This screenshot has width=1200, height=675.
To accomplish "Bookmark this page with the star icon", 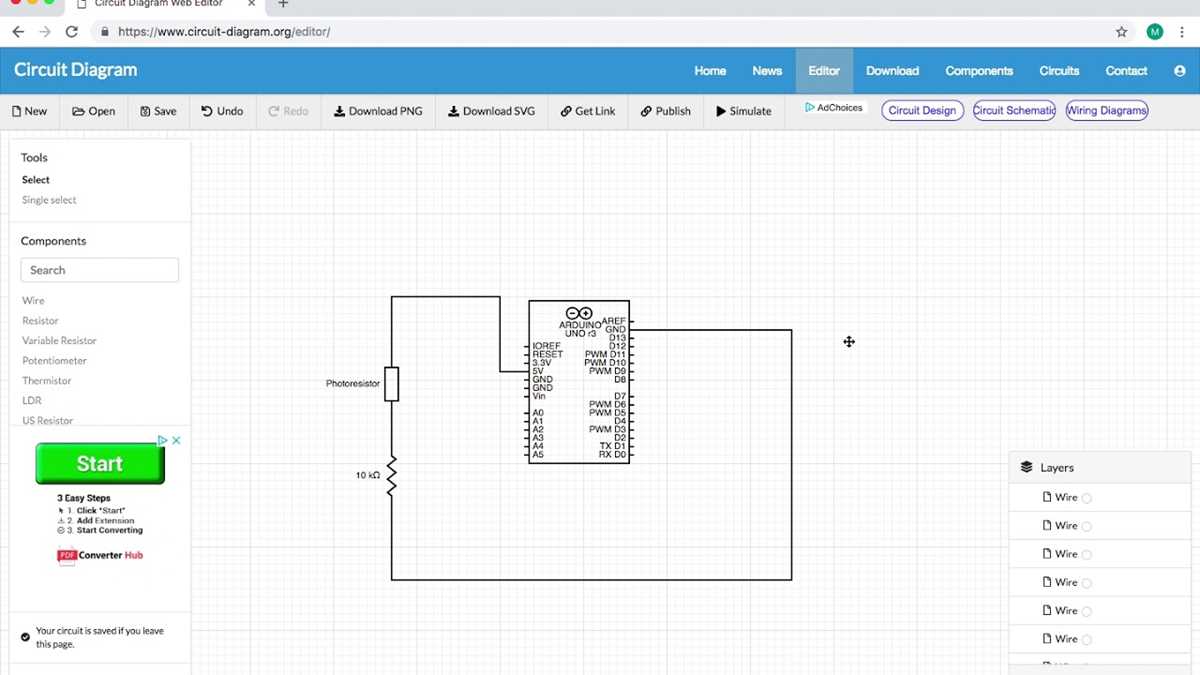I will pos(1122,32).
